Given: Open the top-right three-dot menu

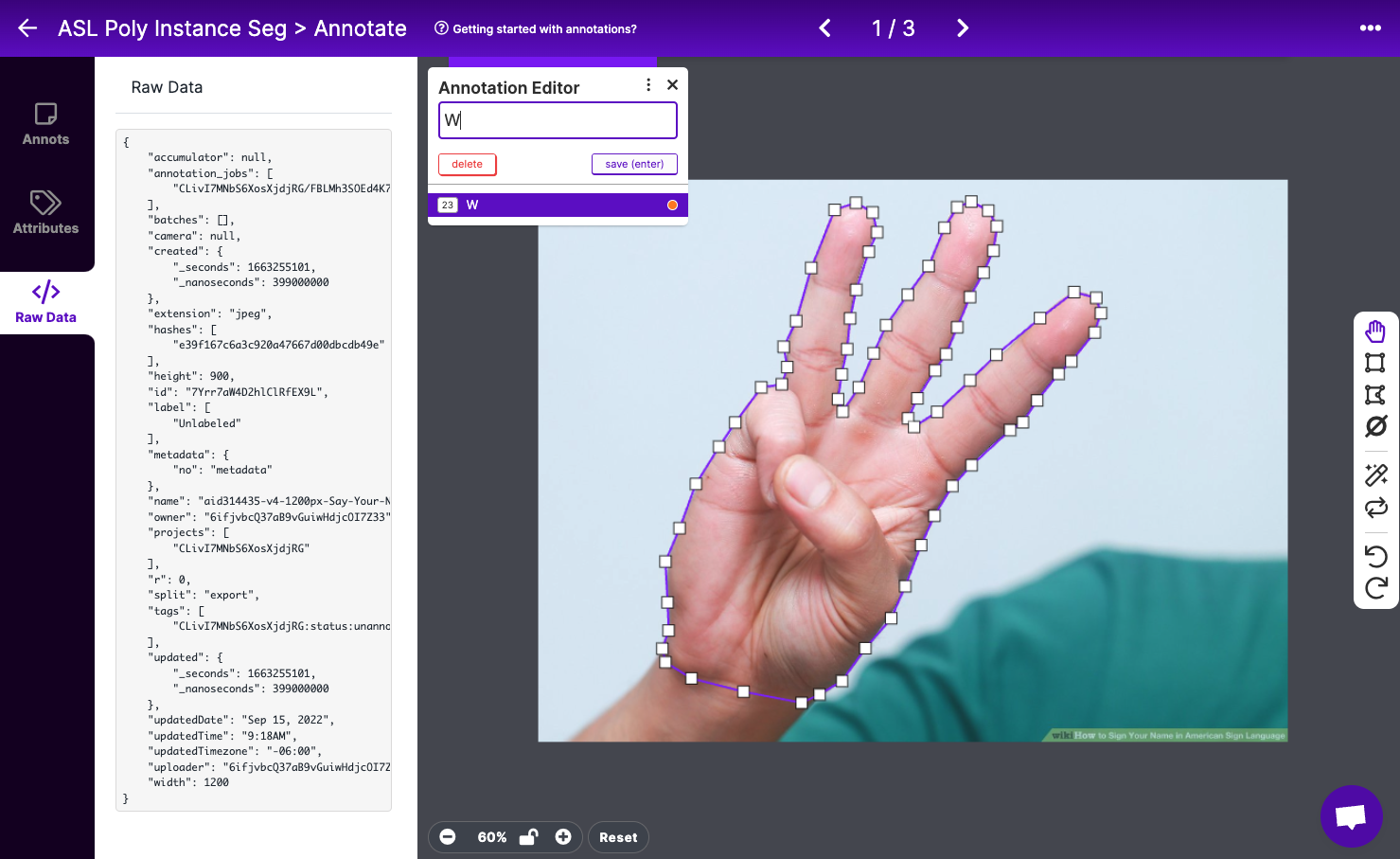Looking at the screenshot, I should (1371, 28).
